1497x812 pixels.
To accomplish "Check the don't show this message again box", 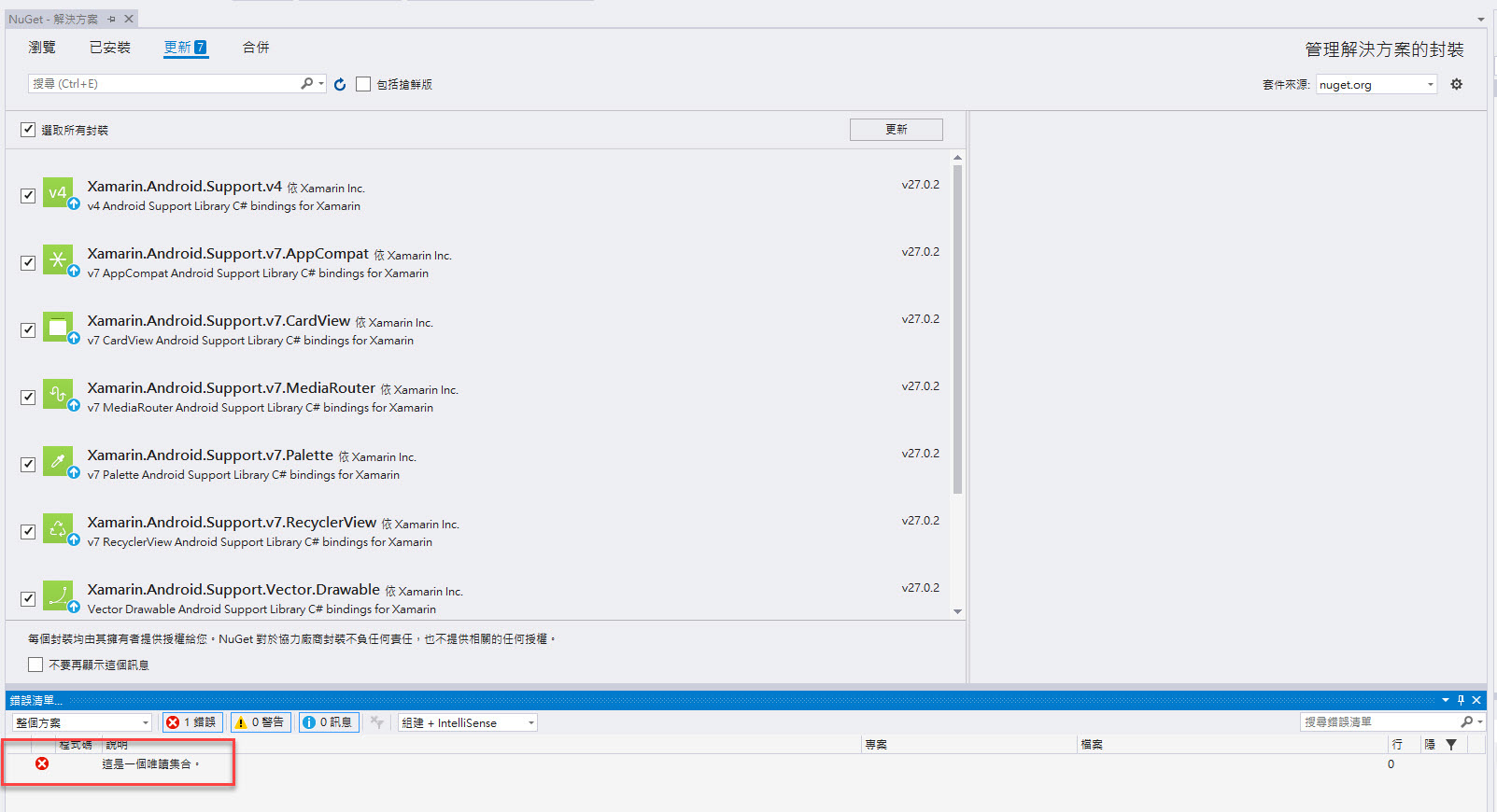I will click(35, 665).
